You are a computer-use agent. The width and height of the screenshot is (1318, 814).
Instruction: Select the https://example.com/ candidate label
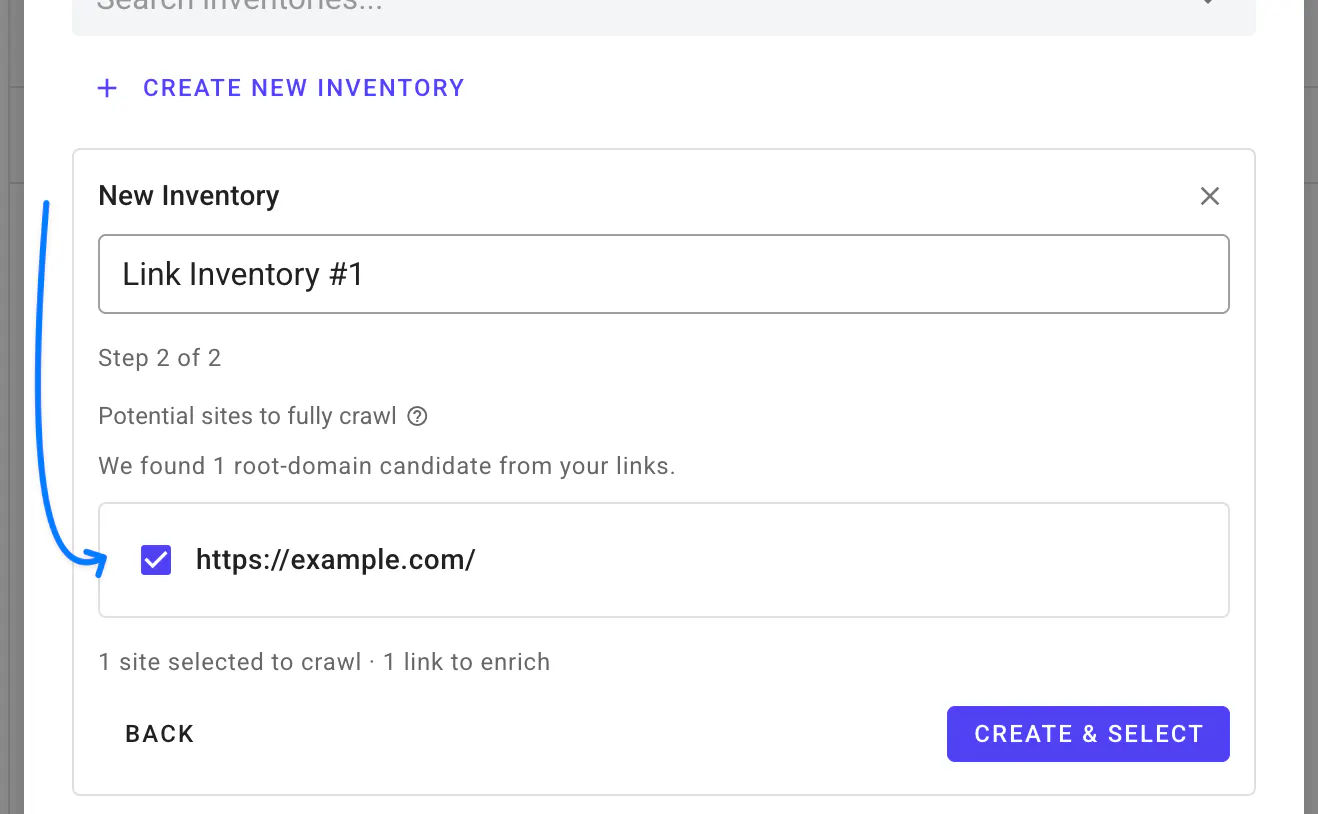pyautogui.click(x=335, y=560)
